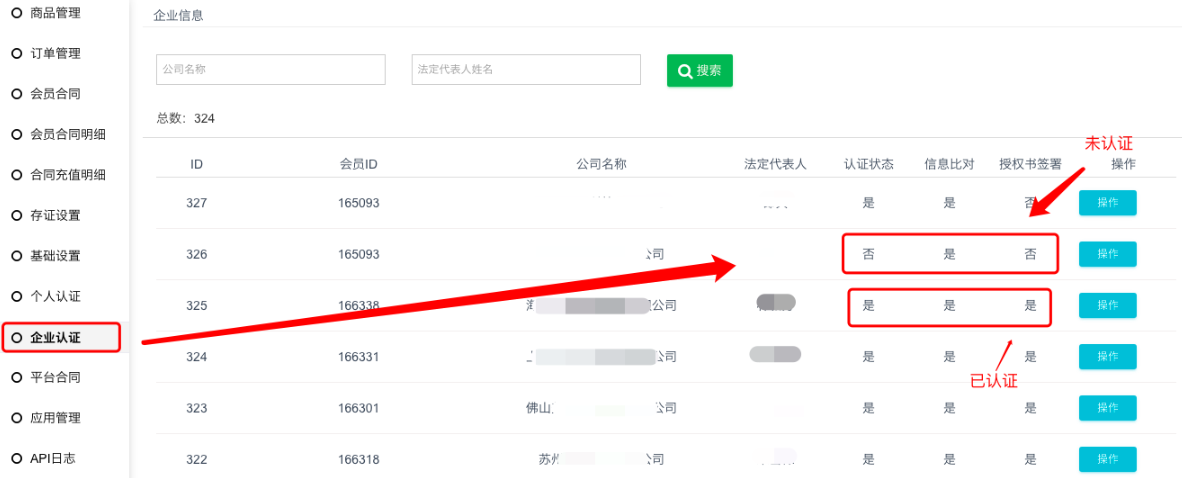1182x478 pixels.
Task: Open 存证设置 sidebar item
Action: click(55, 215)
